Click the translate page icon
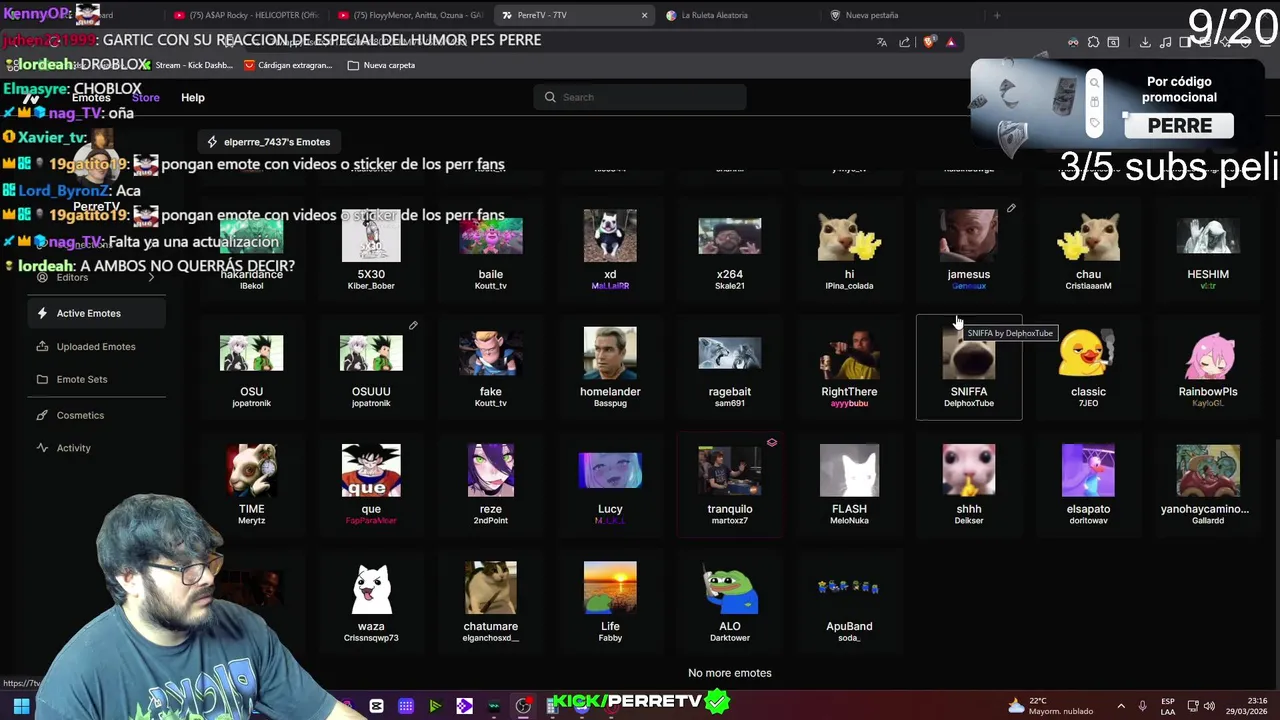1280x720 pixels. pyautogui.click(x=882, y=42)
